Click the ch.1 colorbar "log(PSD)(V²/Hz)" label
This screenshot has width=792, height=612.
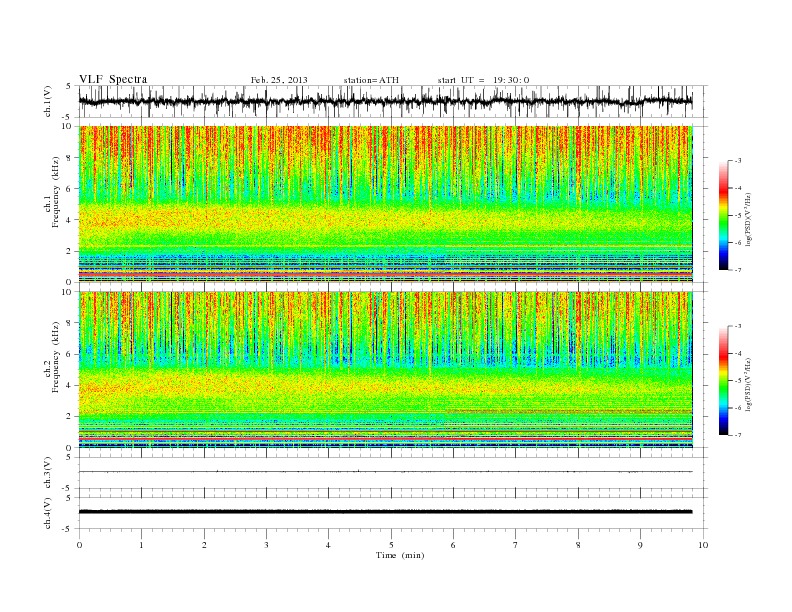pyautogui.click(x=748, y=219)
